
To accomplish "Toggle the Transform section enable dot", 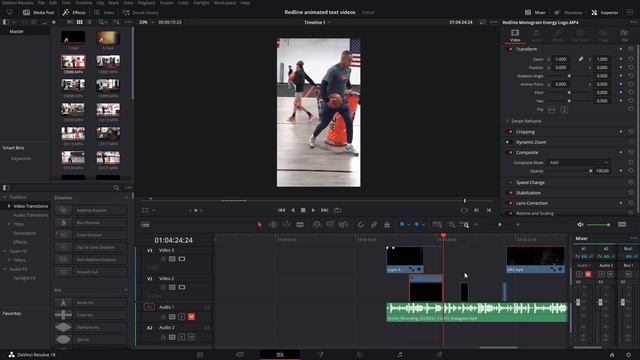I will tap(510, 49).
